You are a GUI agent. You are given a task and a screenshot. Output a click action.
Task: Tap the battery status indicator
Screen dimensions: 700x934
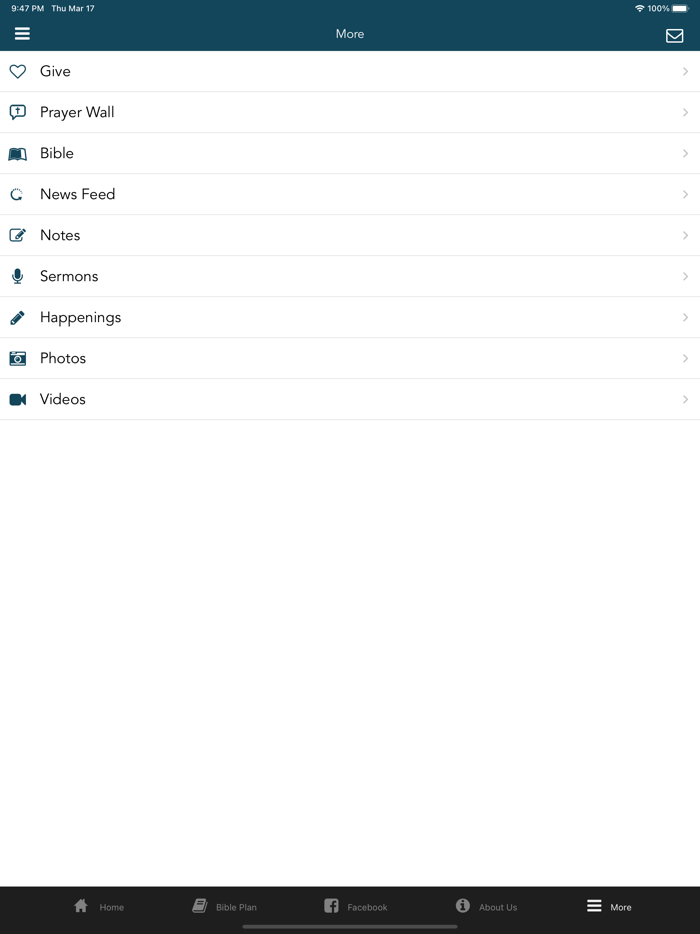pos(680,8)
